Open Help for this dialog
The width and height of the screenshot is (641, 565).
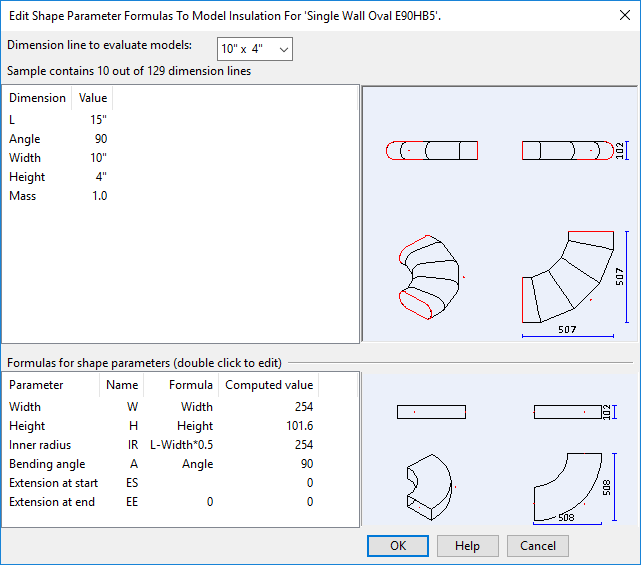pos(467,546)
